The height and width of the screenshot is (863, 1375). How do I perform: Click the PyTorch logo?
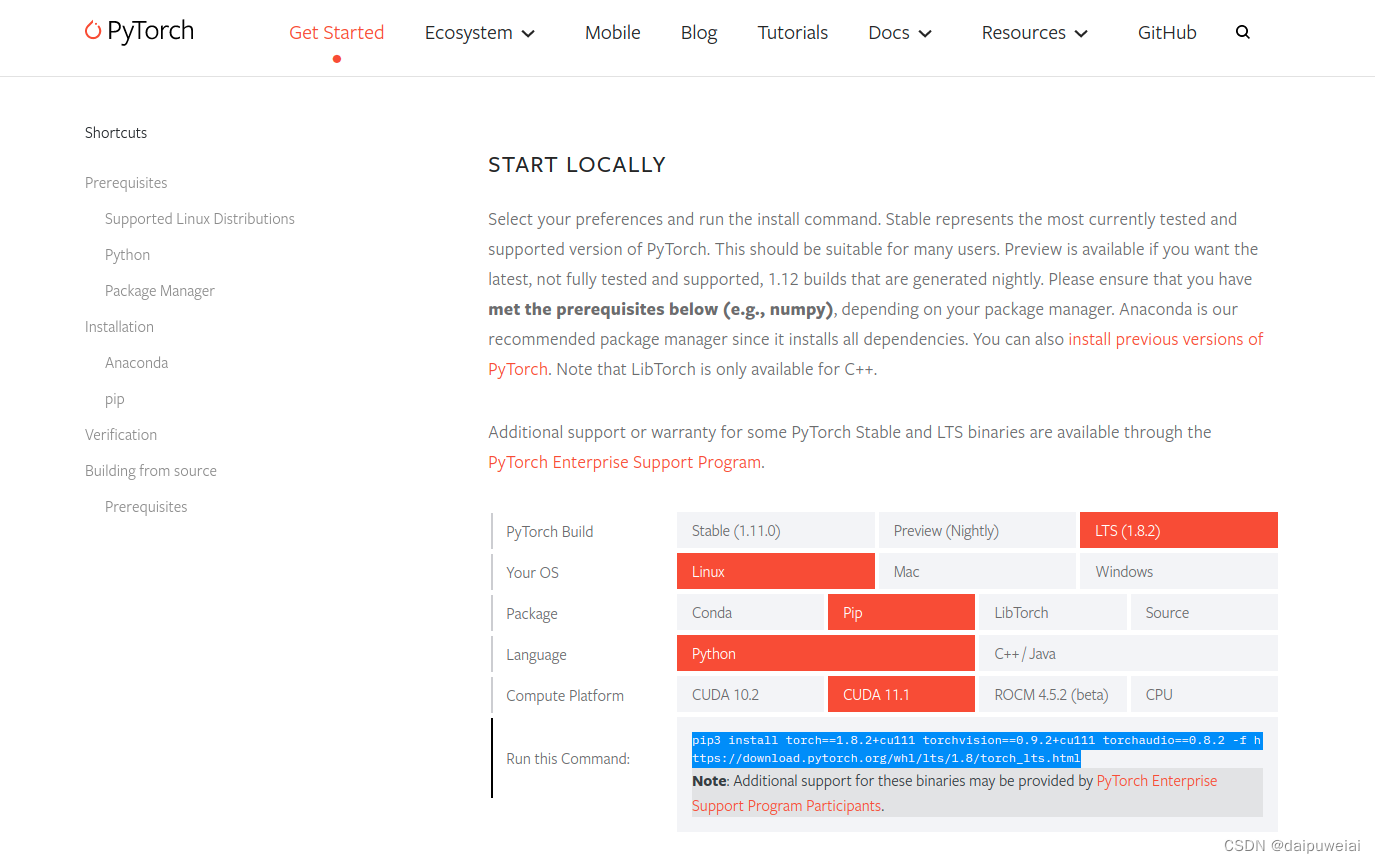(x=139, y=31)
